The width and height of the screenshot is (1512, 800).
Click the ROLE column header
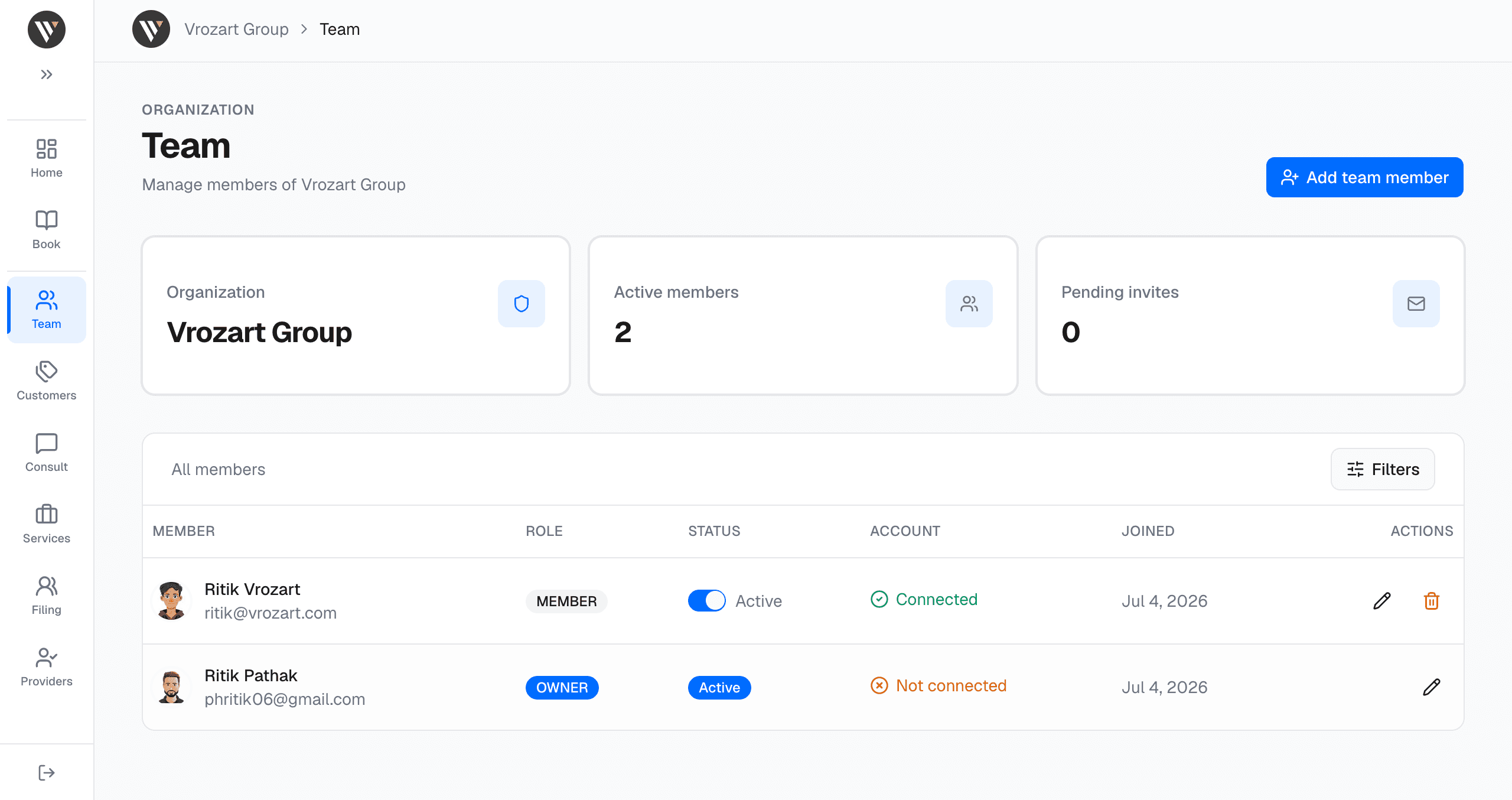[x=545, y=531]
